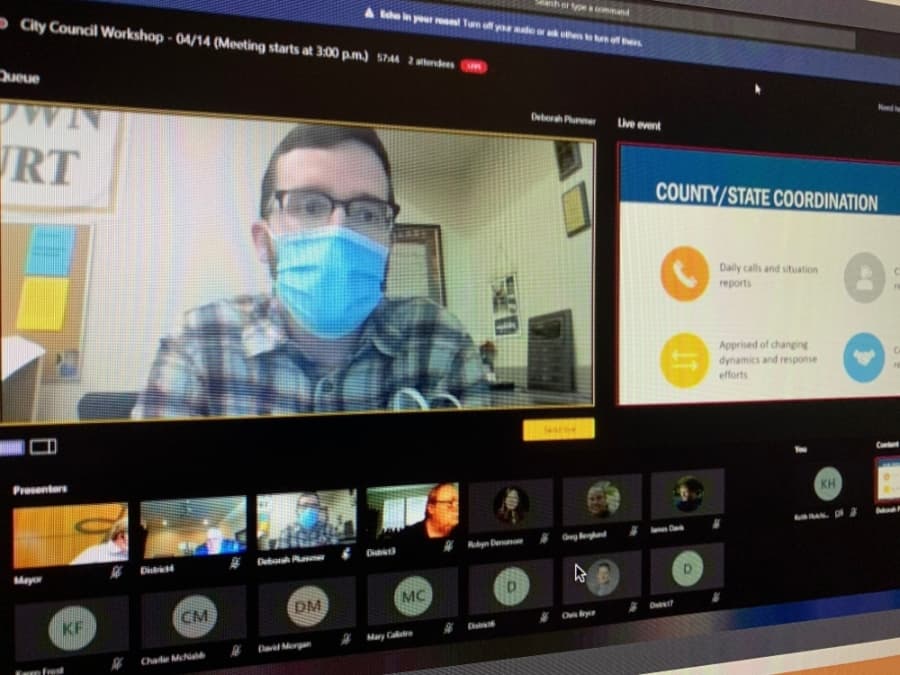
Task: Toggle District4's microphone mute icon
Action: 235,562
